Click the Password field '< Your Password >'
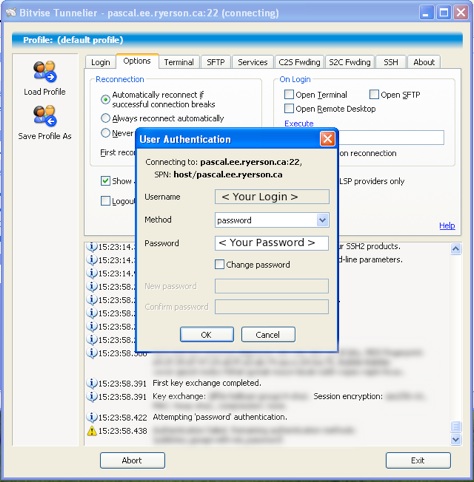This screenshot has height=482, width=474. pyautogui.click(x=272, y=243)
